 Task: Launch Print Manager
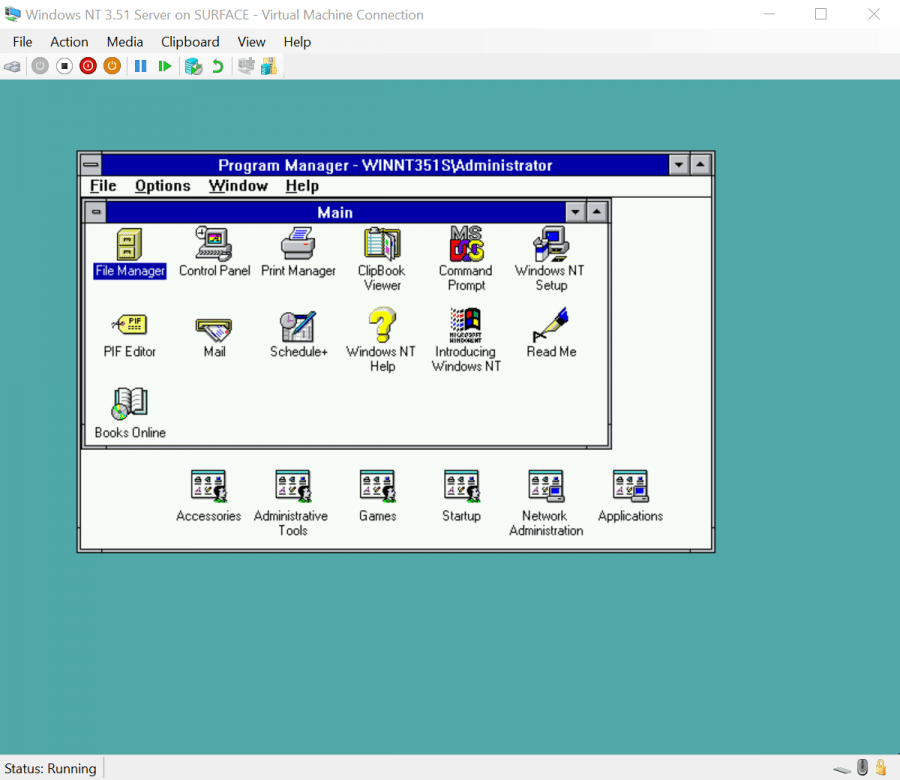point(297,245)
